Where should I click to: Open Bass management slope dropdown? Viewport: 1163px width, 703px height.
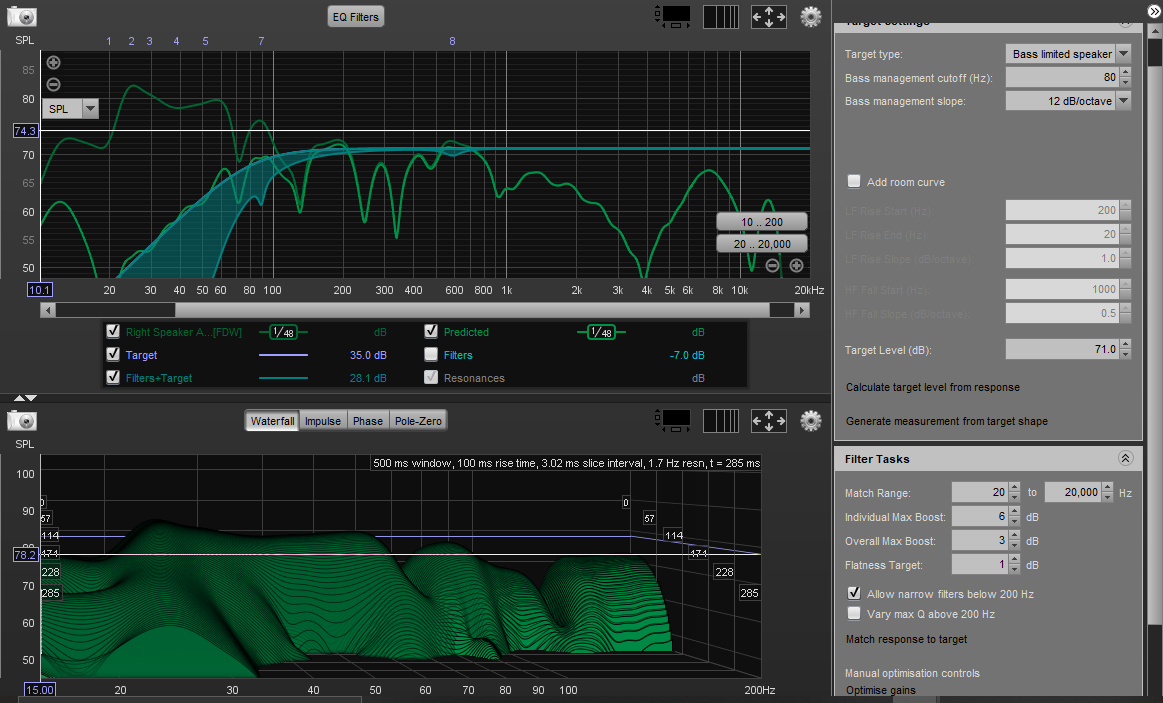[x=1124, y=101]
